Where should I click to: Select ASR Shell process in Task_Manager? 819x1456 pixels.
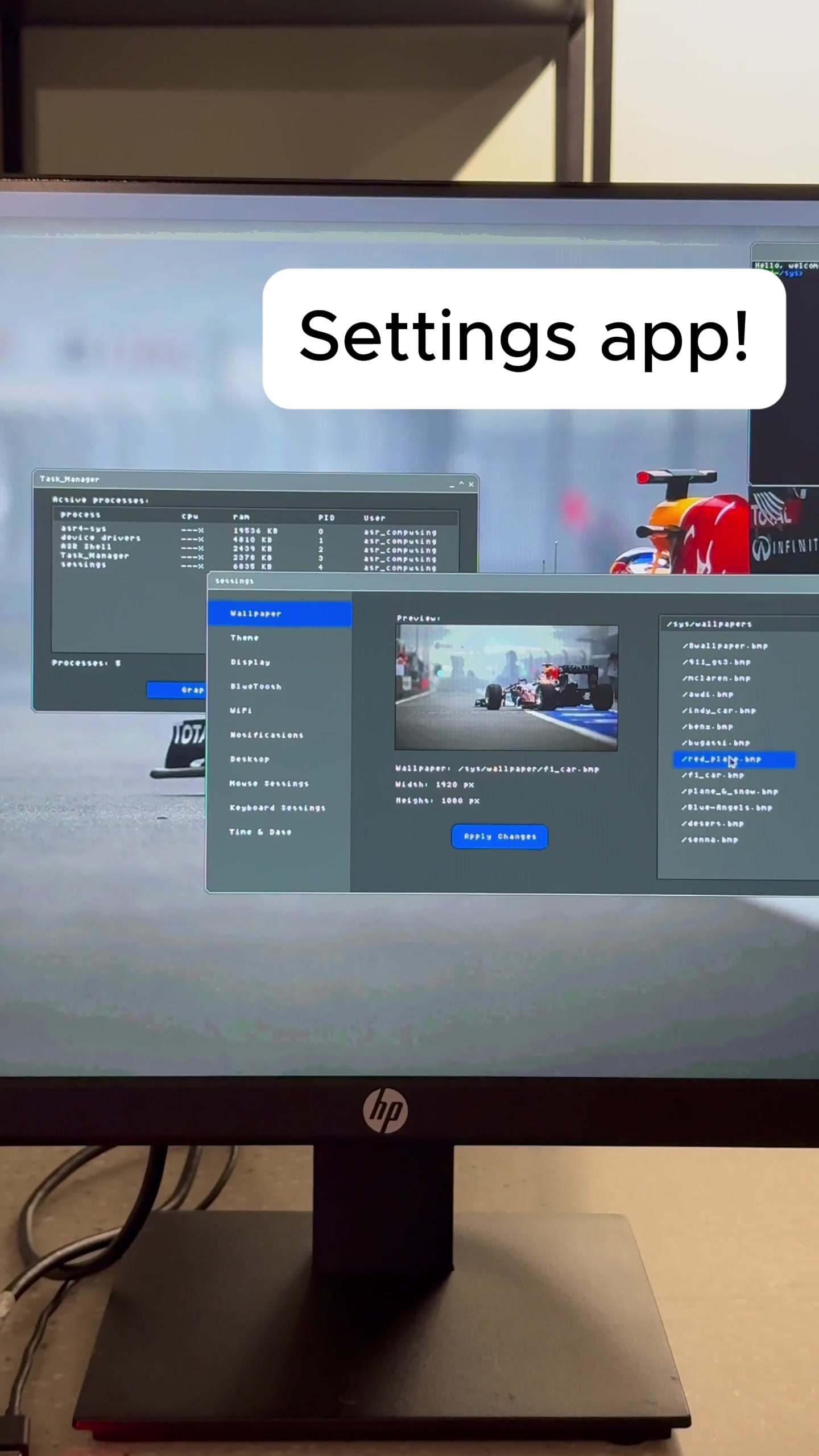(x=86, y=547)
